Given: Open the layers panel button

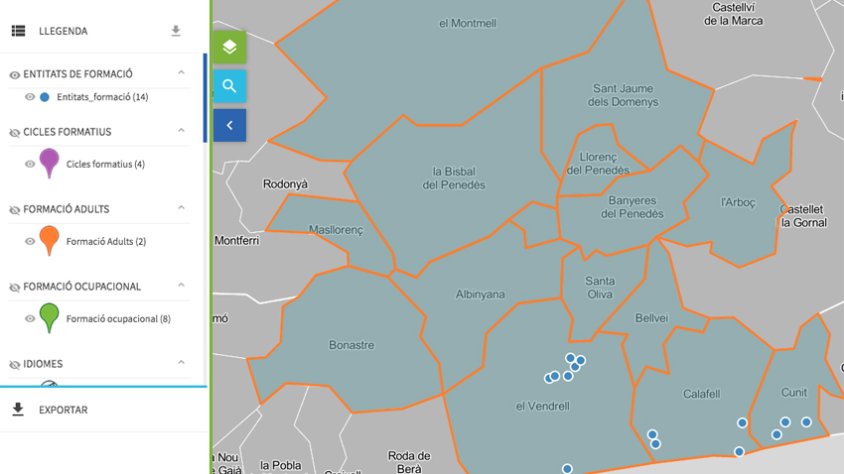Looking at the screenshot, I should coord(230,47).
